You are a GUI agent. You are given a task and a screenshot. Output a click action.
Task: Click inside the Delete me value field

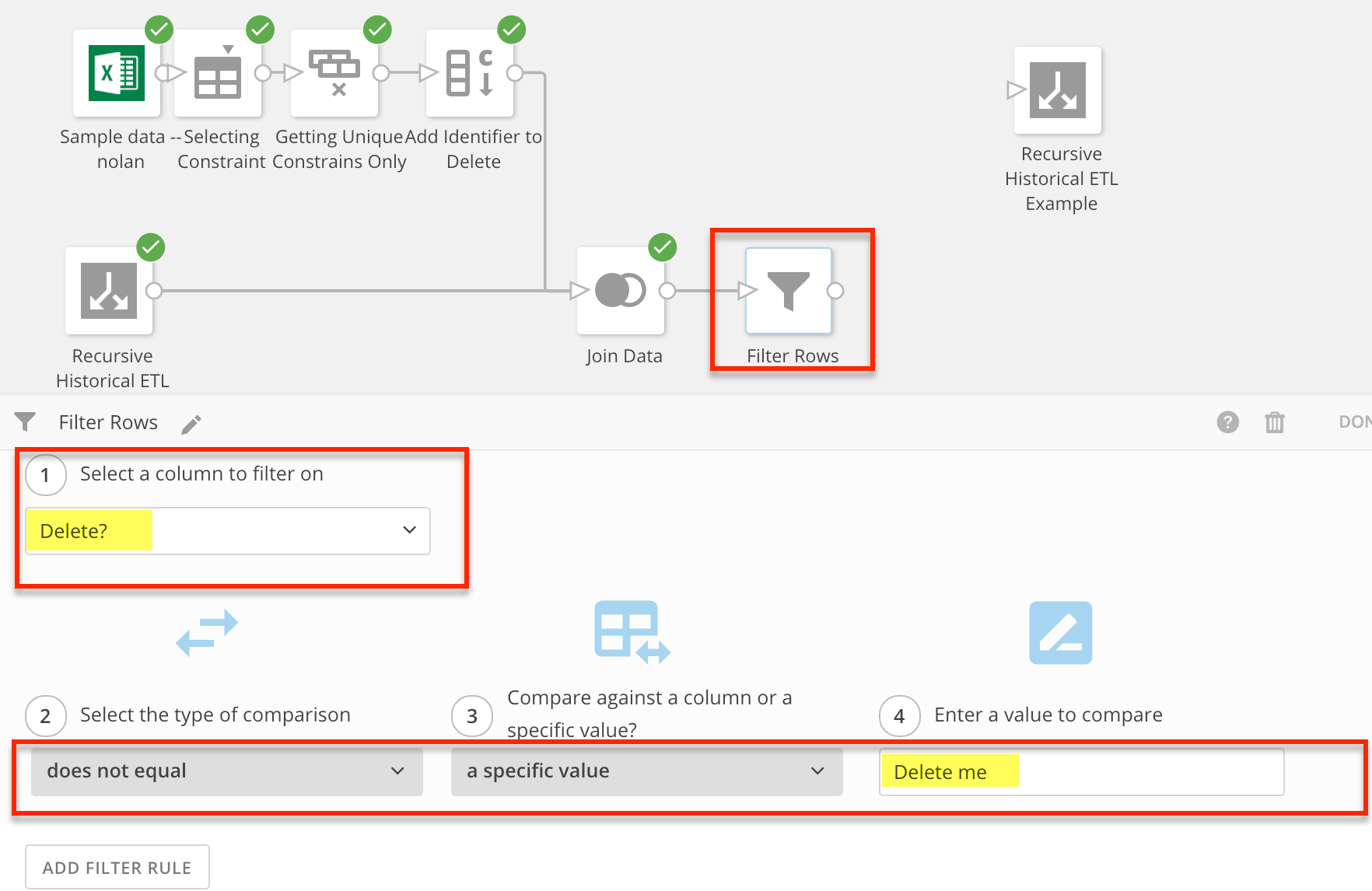pos(1081,771)
